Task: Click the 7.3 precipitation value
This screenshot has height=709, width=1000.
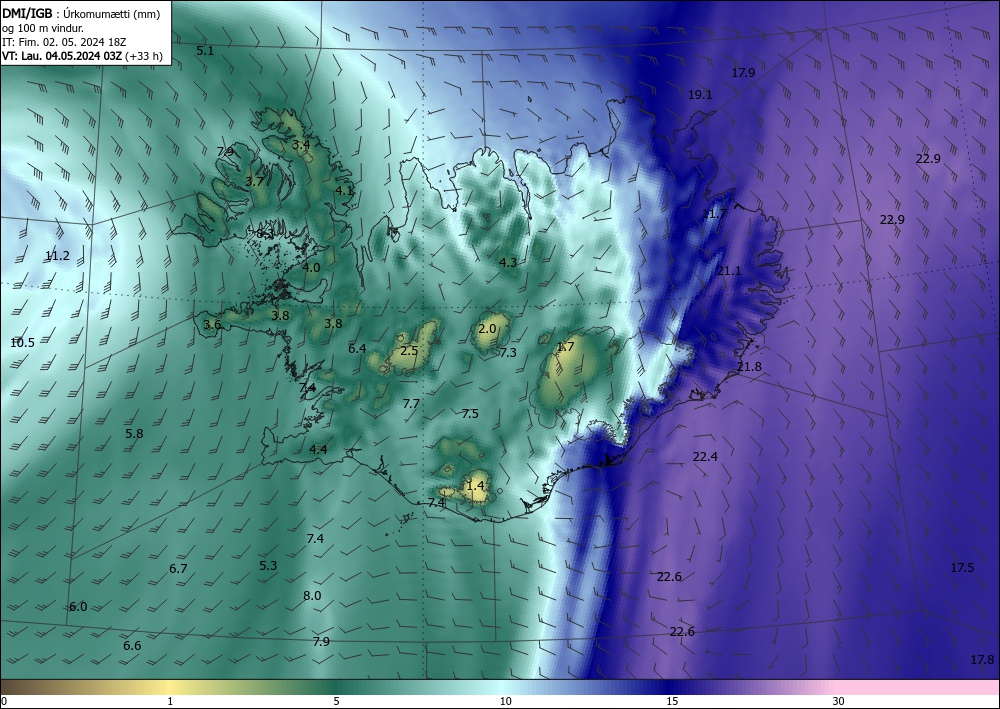Action: coord(508,353)
